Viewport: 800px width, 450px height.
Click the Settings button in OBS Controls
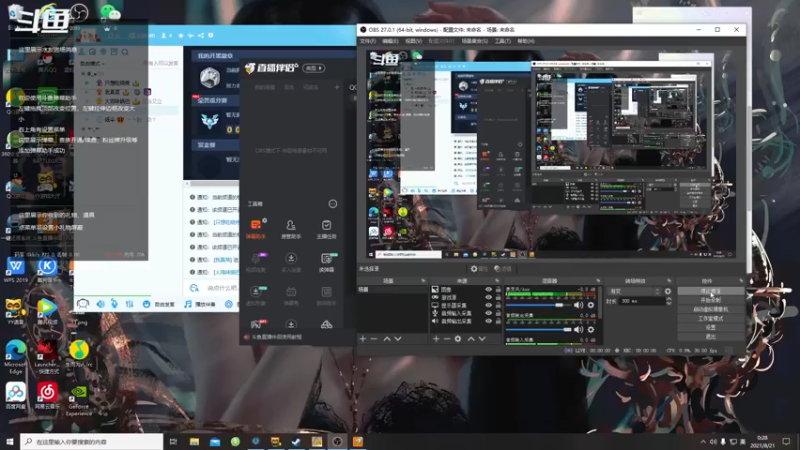coord(711,328)
